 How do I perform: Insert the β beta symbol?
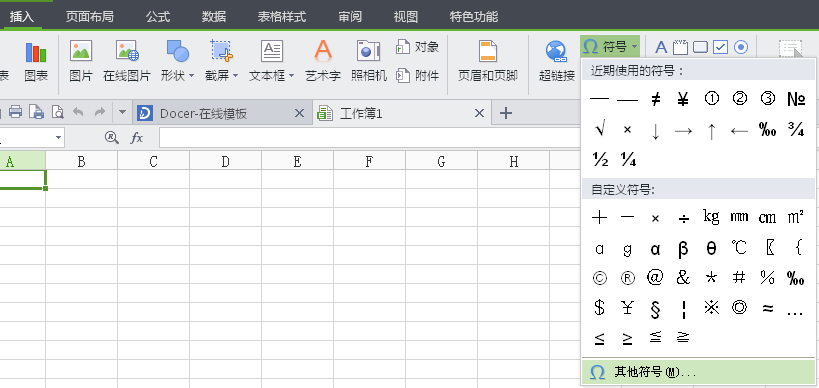(683, 249)
